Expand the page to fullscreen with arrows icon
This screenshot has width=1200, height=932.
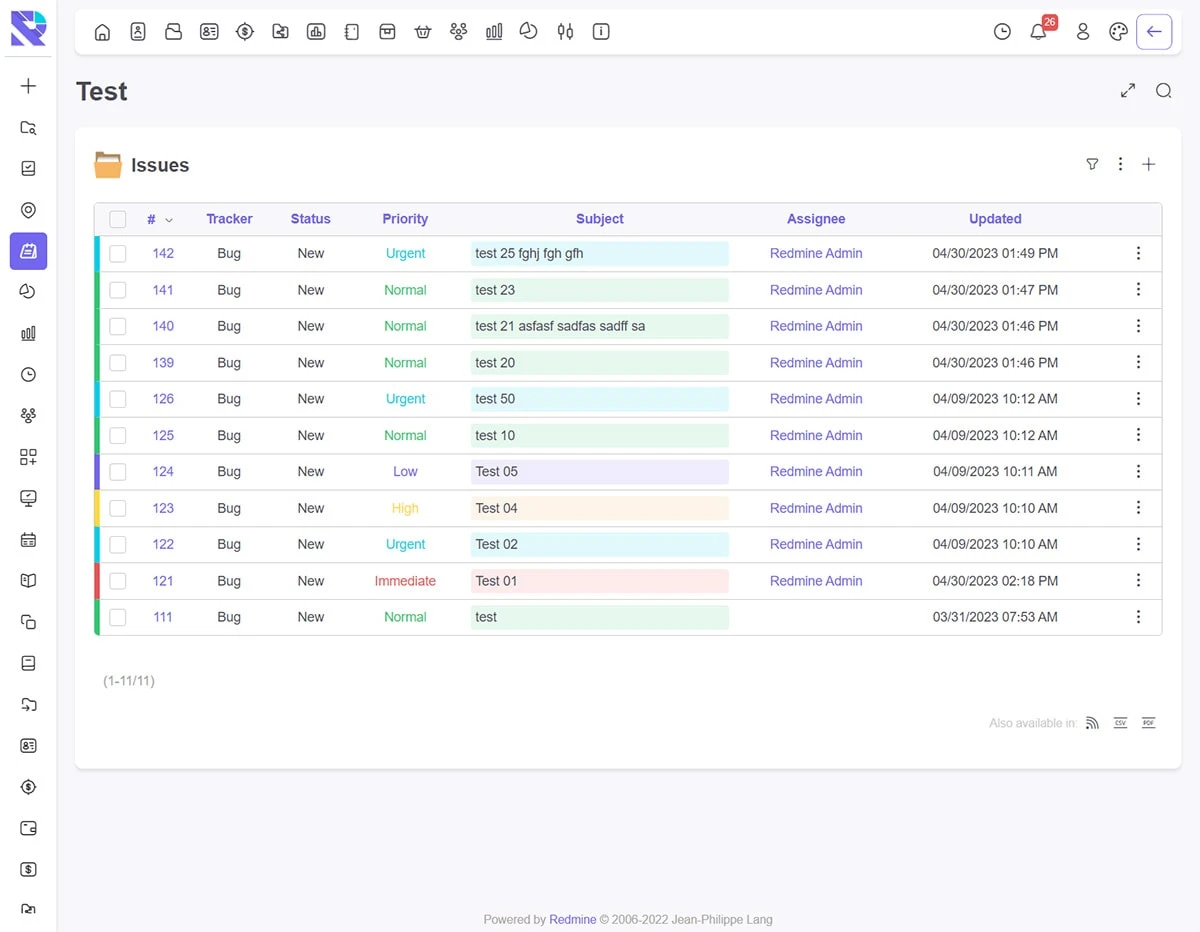tap(1128, 91)
